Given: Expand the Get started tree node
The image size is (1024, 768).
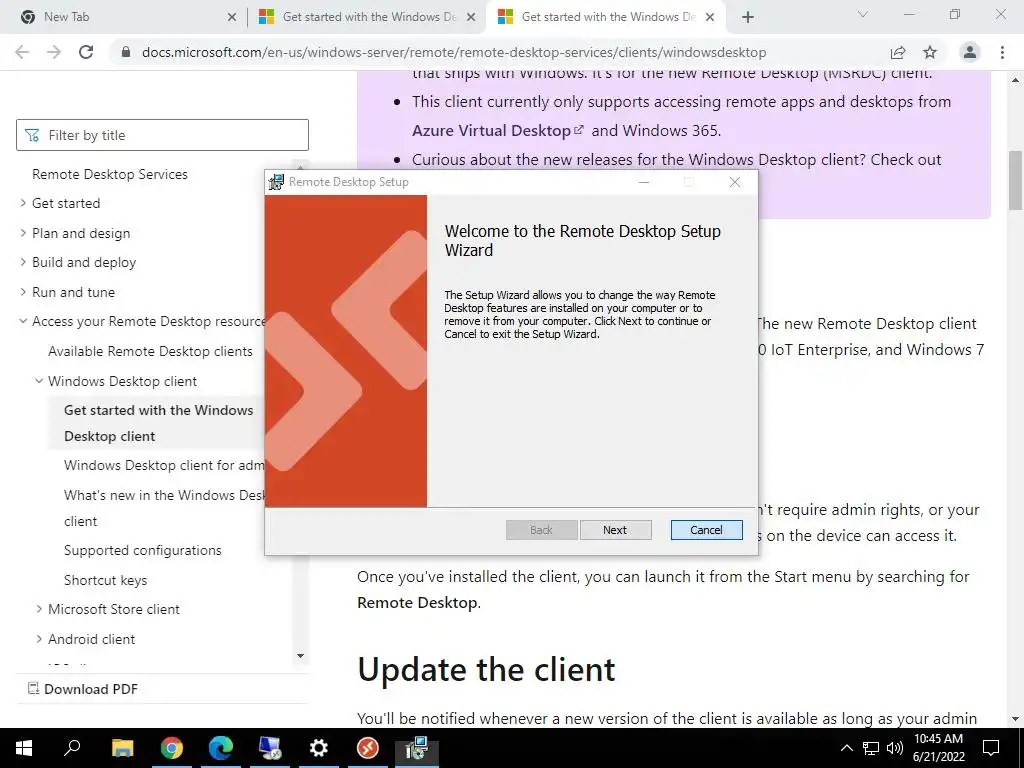Looking at the screenshot, I should coord(23,203).
